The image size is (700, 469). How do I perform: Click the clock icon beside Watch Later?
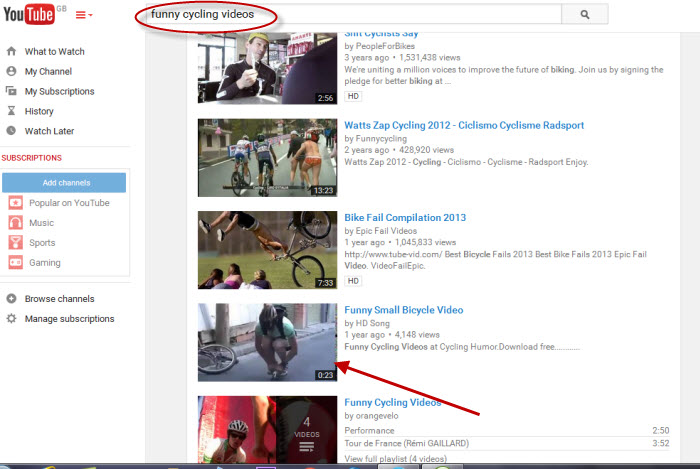click(x=12, y=131)
